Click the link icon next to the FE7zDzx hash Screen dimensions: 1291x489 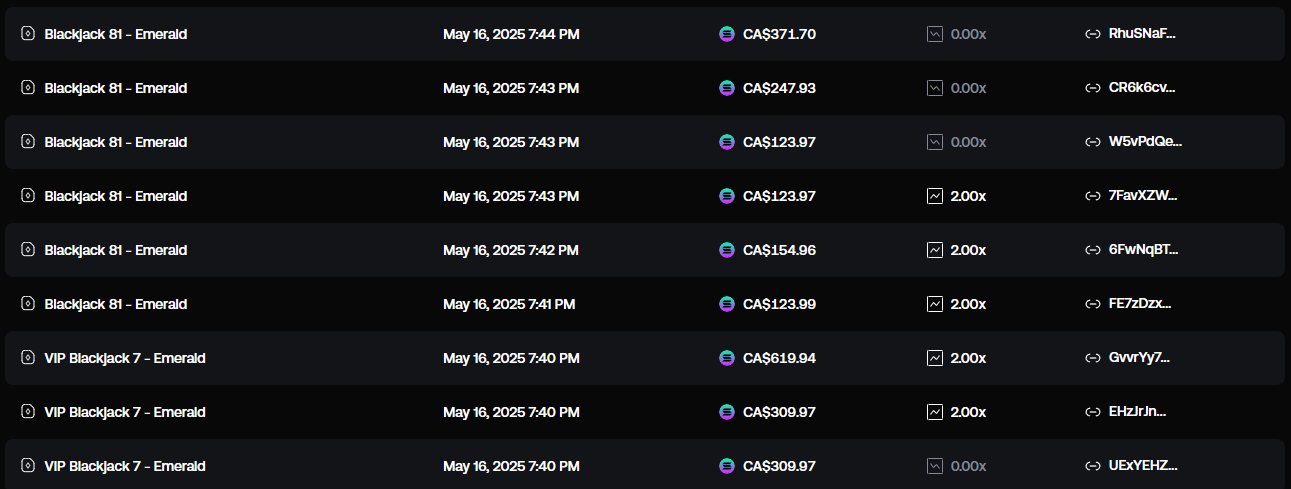pyautogui.click(x=1093, y=304)
